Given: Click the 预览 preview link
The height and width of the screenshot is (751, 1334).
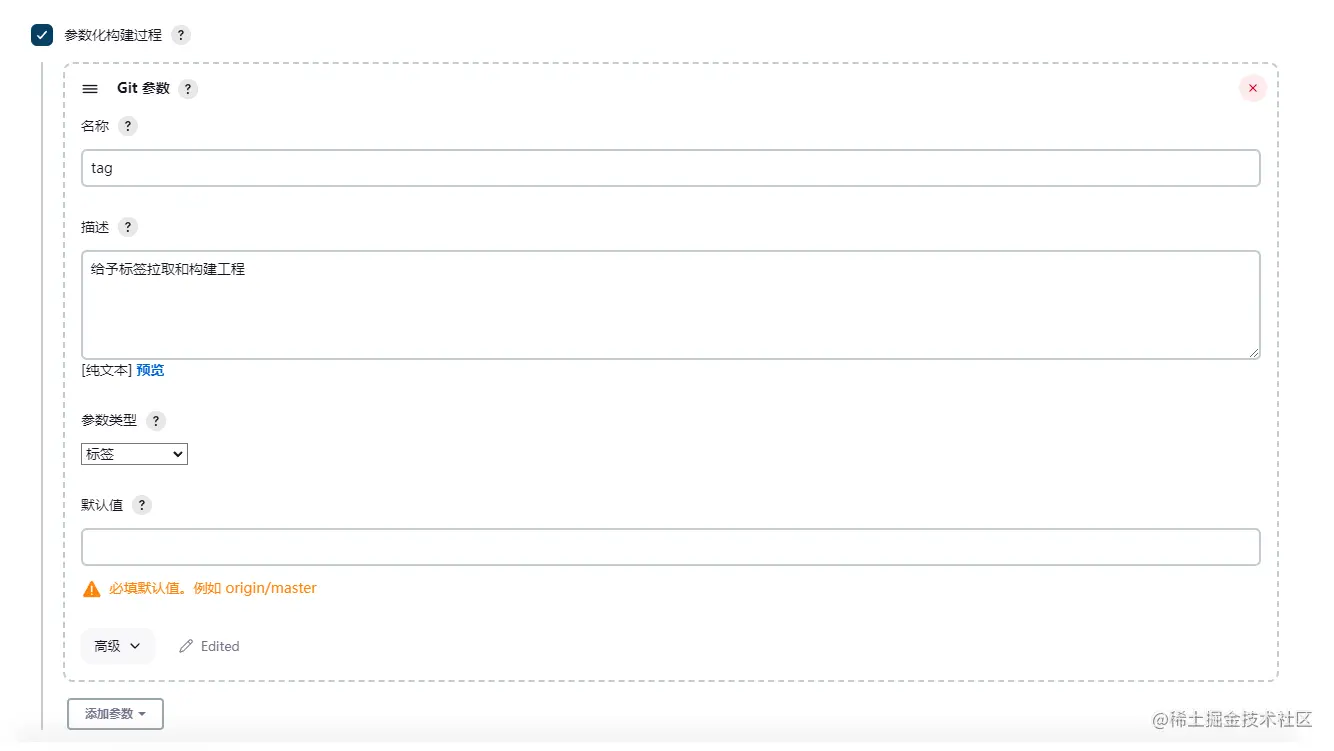Looking at the screenshot, I should coord(150,370).
